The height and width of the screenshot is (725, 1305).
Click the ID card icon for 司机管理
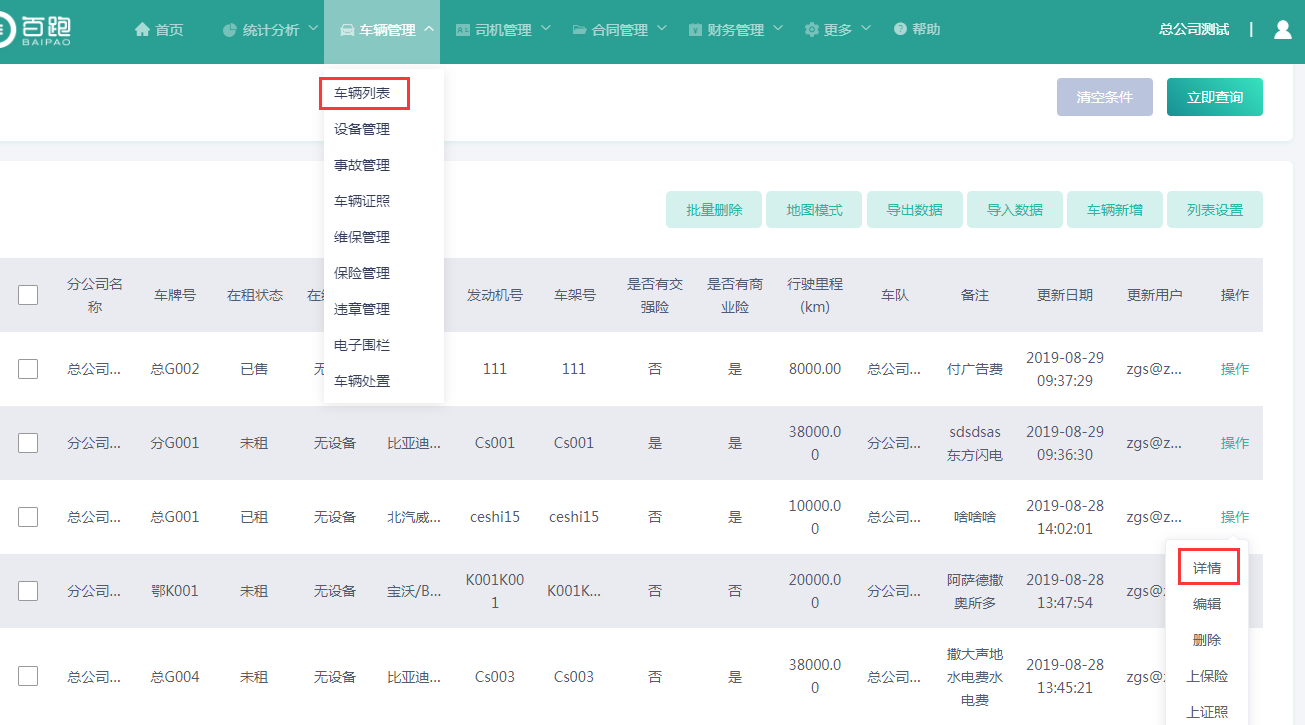[x=463, y=30]
